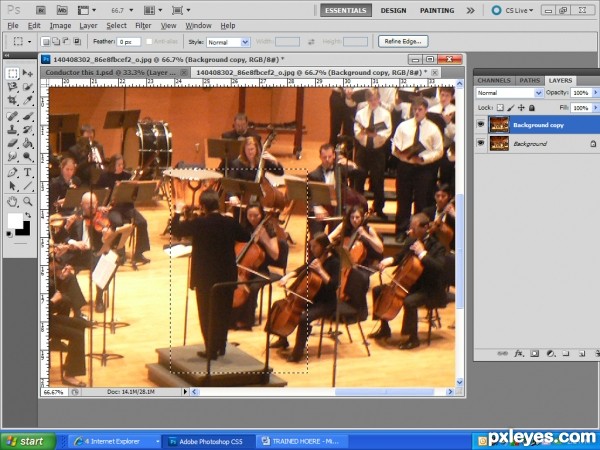The image size is (600, 450).
Task: Choose Subtract from selection mode
Action: click(66, 41)
